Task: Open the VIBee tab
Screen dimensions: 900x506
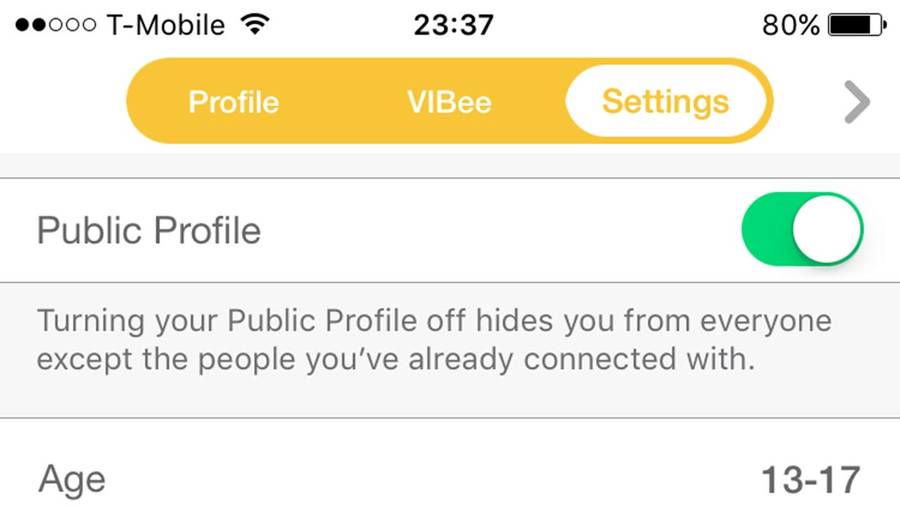Action: coord(449,102)
